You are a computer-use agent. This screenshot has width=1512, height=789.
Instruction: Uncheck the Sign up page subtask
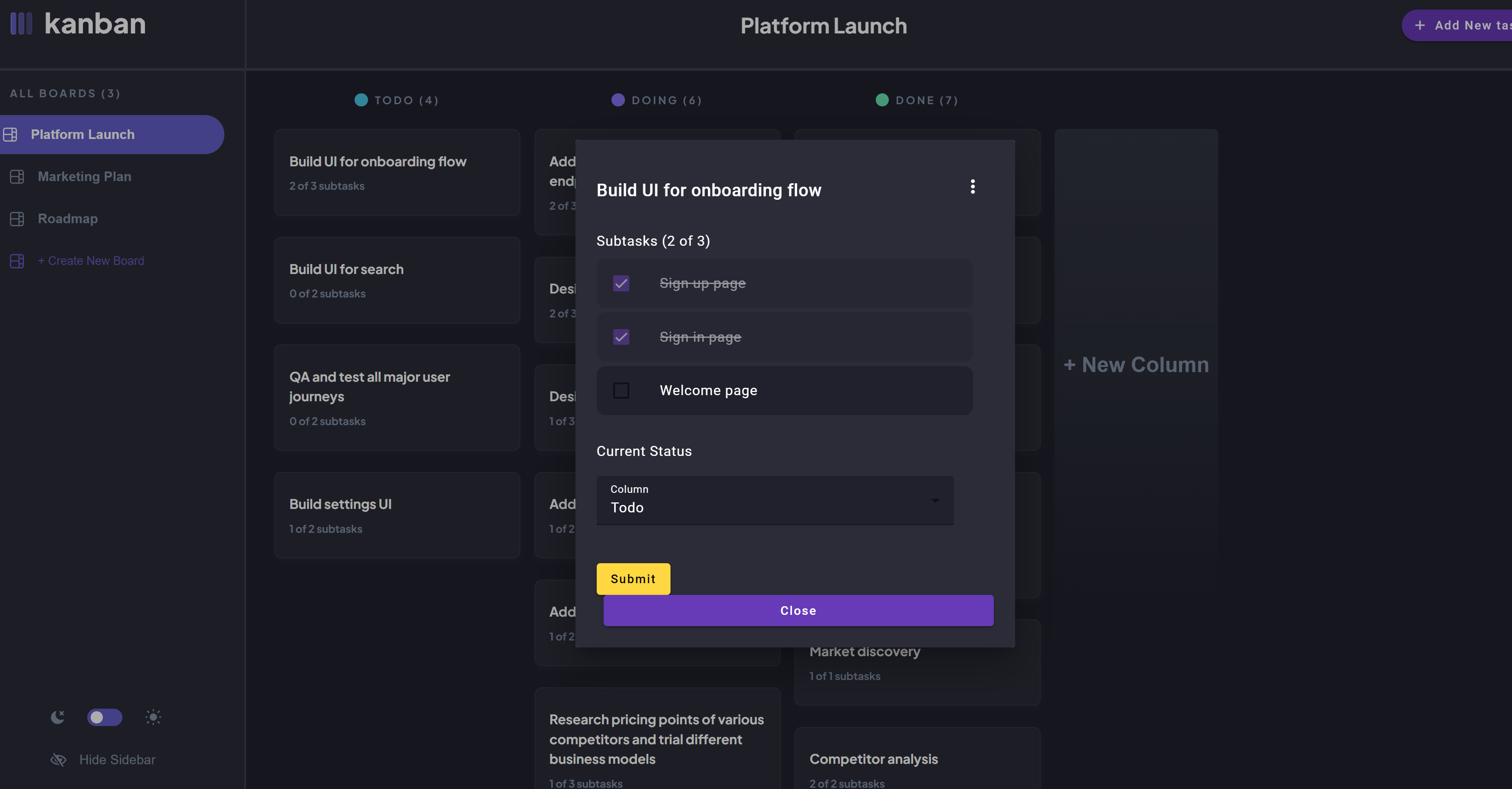pyautogui.click(x=621, y=284)
